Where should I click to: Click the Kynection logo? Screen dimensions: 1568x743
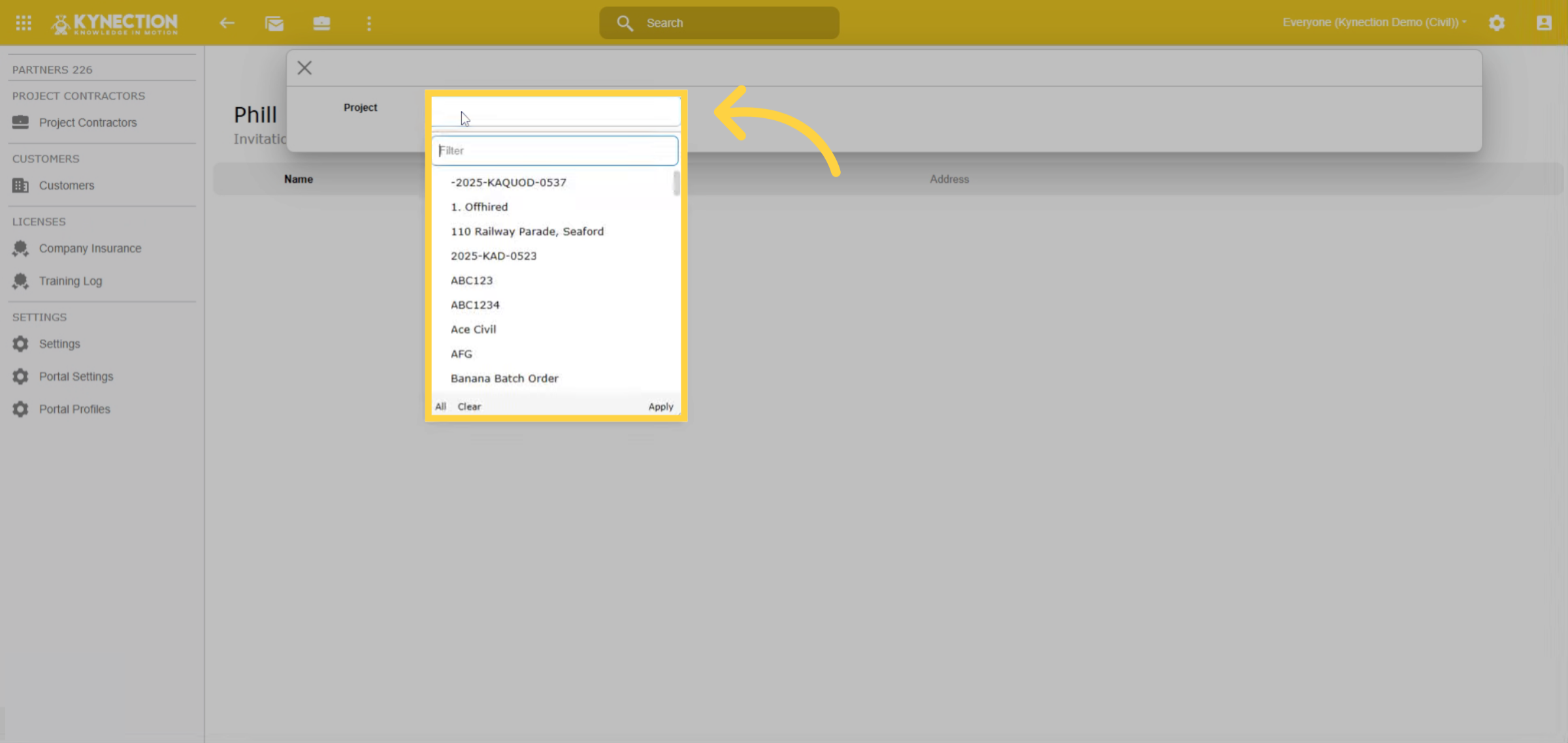114,24
